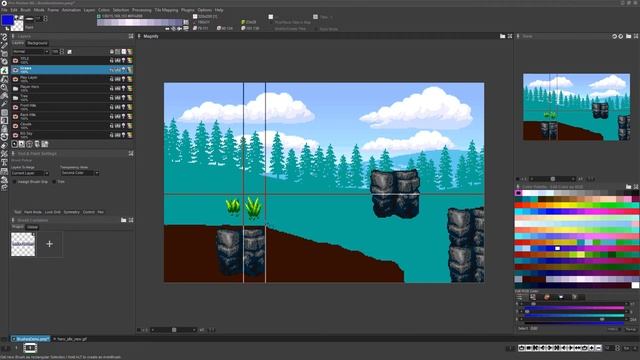The image size is (640, 360).
Task: Click the lock icon on Front Hills layer
Action: coord(111,107)
